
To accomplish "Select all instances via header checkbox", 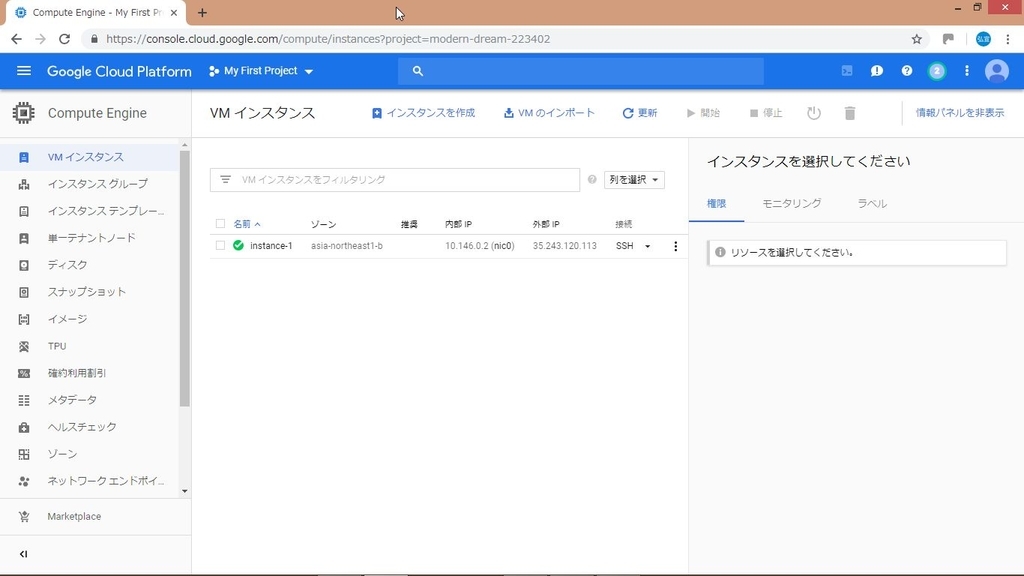I will click(x=220, y=223).
